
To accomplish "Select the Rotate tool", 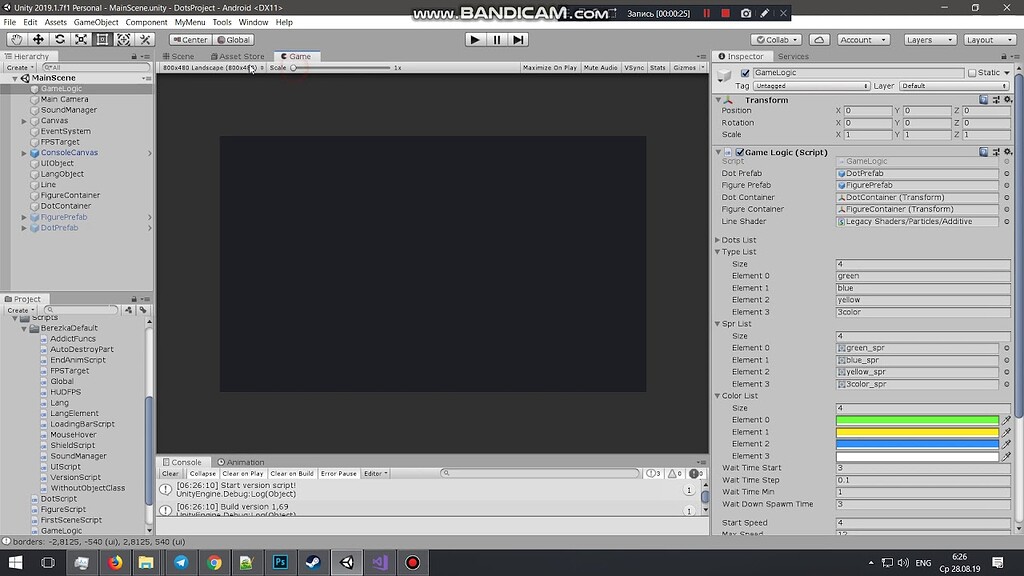I will coord(59,39).
